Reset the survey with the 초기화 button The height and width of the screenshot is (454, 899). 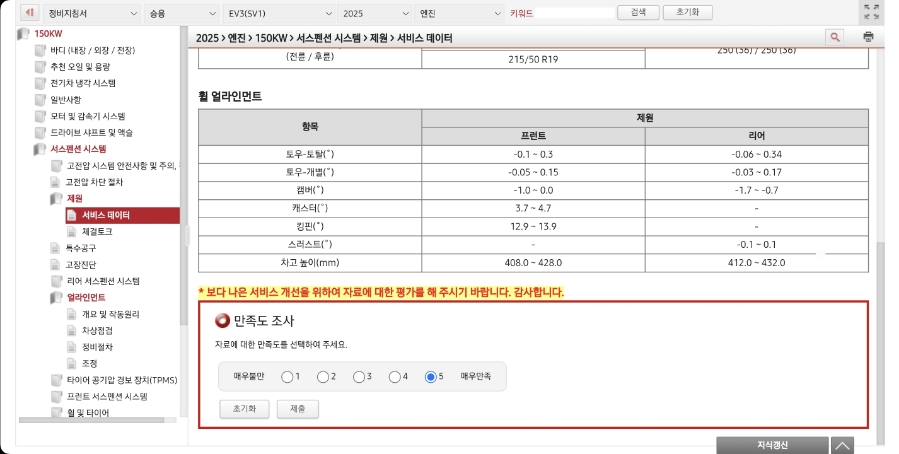[x=244, y=409]
